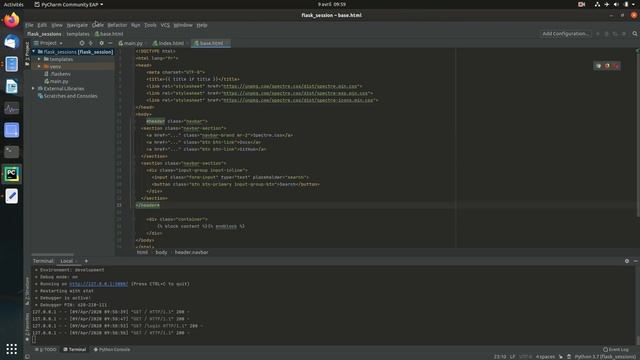
Task: Click the 4 spaces indent setting
Action: click(545, 357)
